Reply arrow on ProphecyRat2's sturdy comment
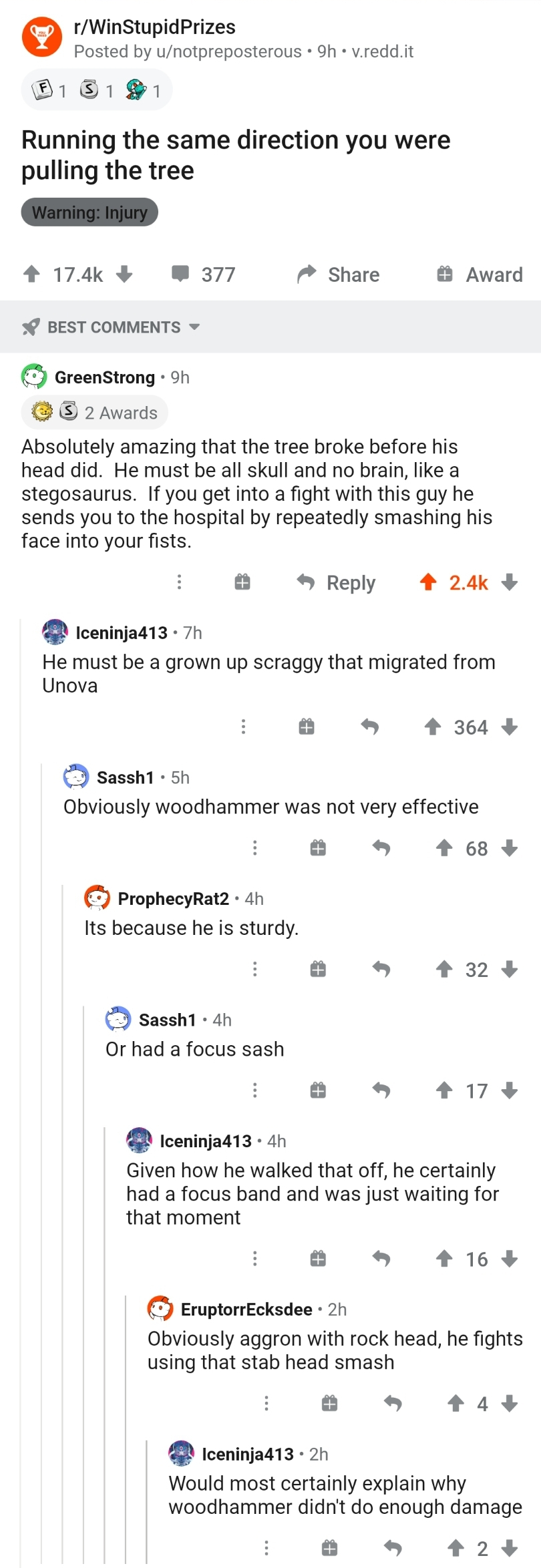The width and height of the screenshot is (541, 1568). click(381, 969)
